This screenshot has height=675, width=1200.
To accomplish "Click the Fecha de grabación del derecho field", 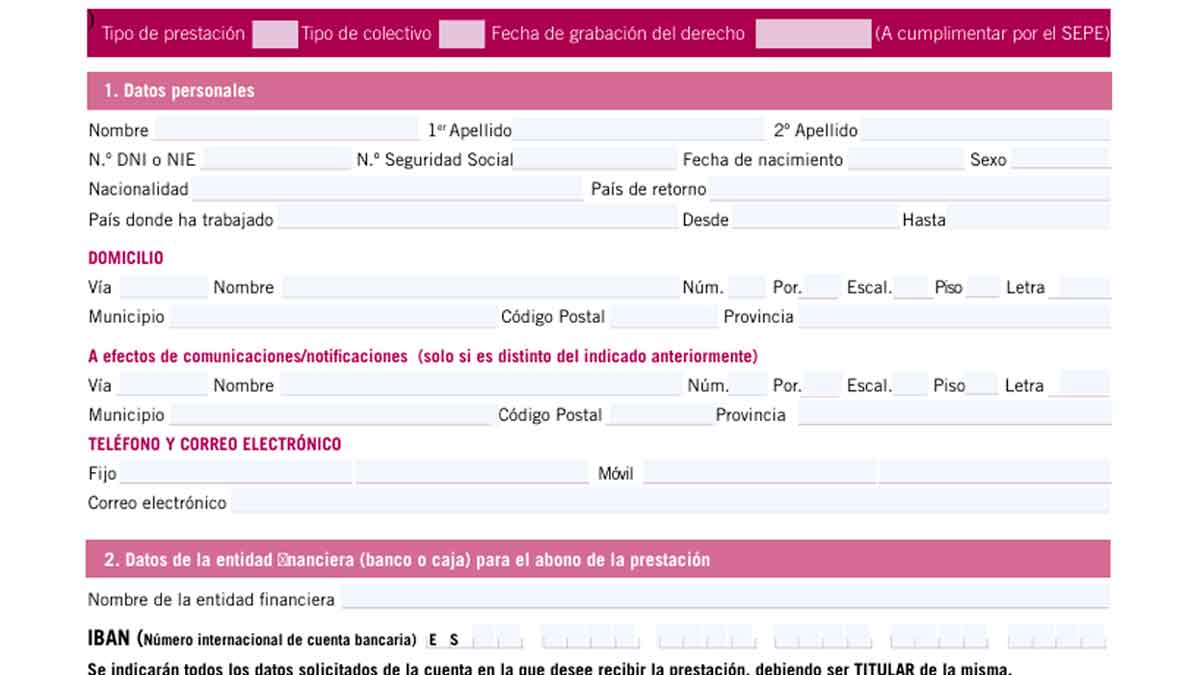I will tap(812, 34).
